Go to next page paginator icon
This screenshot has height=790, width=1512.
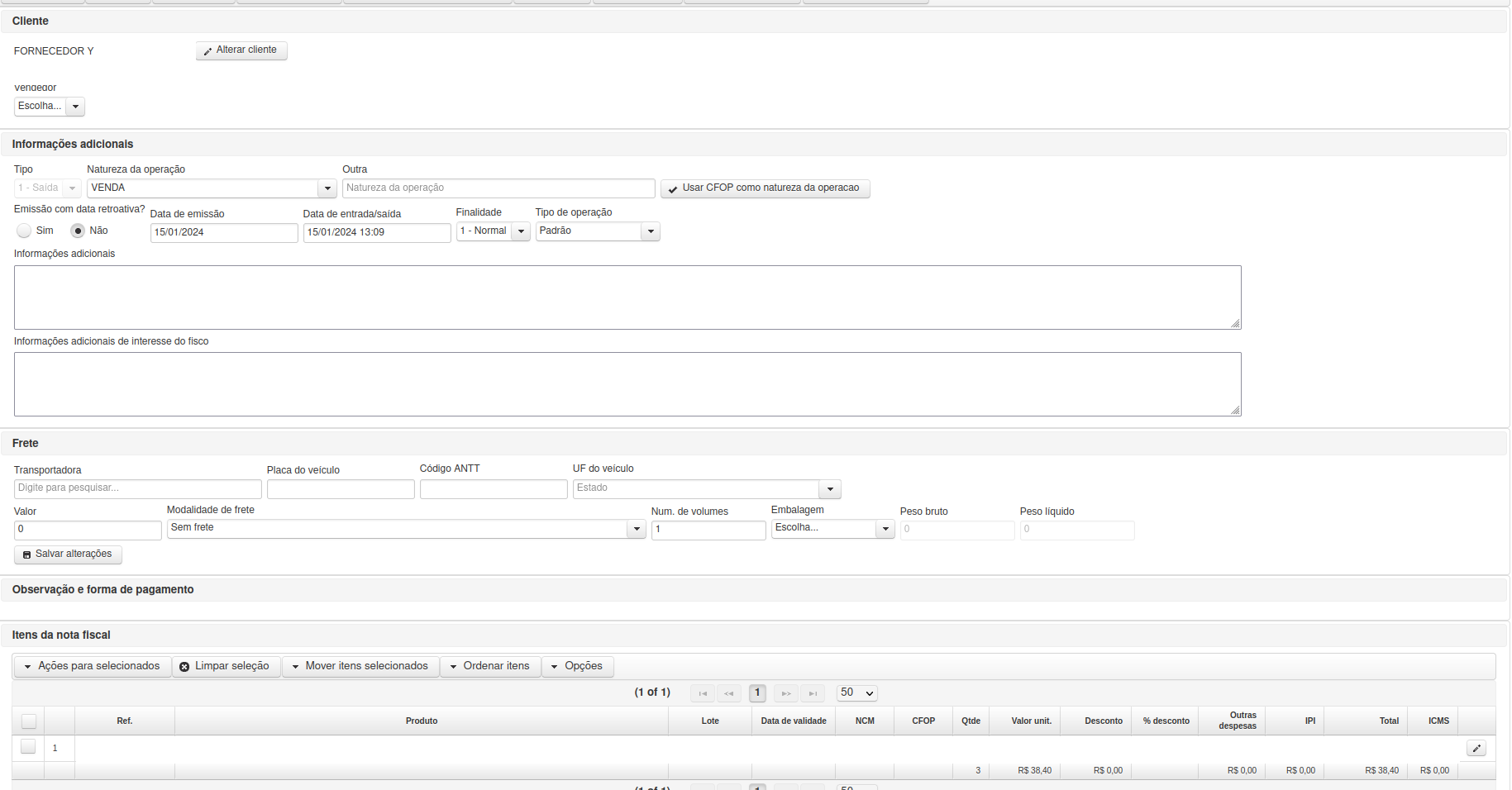[x=786, y=693]
